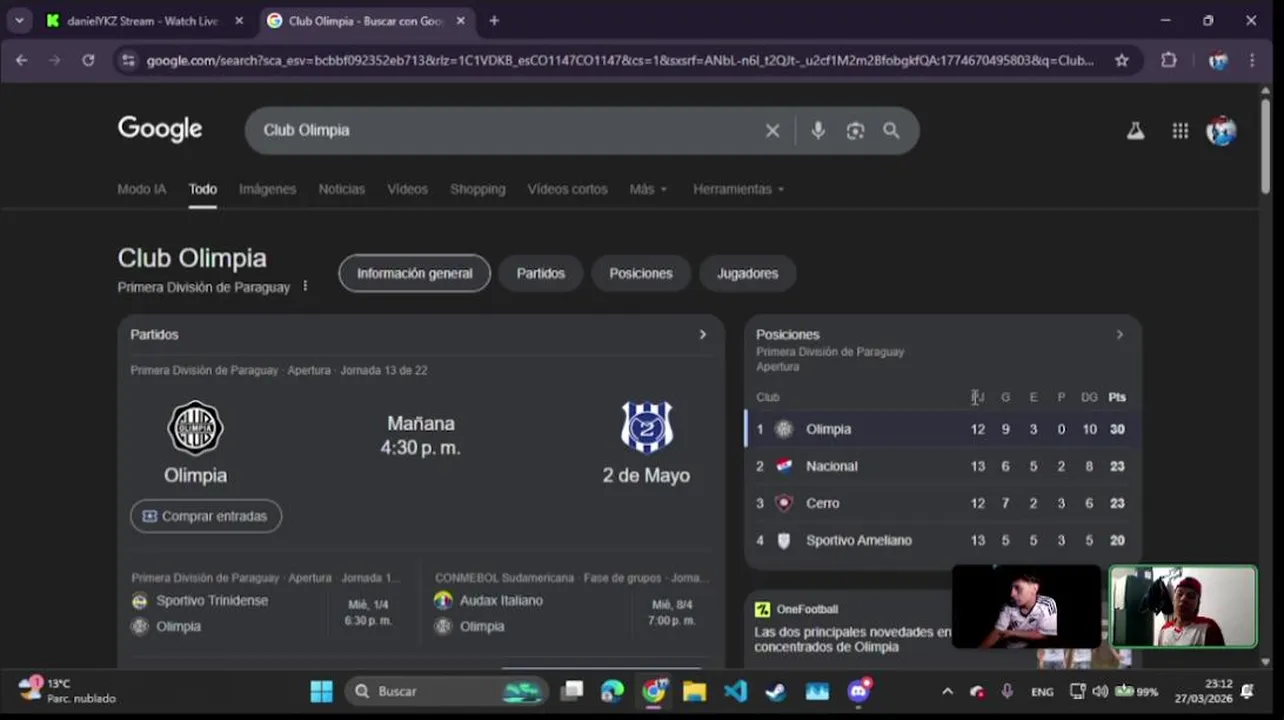Open Chrome's three-dot menu

tap(1252, 60)
